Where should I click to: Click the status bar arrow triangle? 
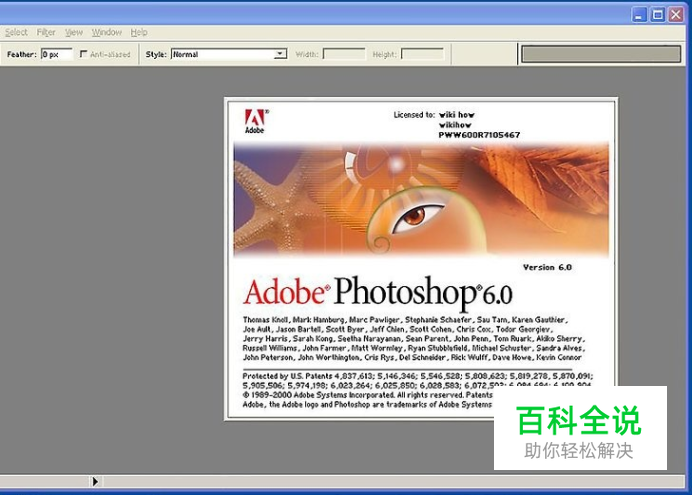95,481
